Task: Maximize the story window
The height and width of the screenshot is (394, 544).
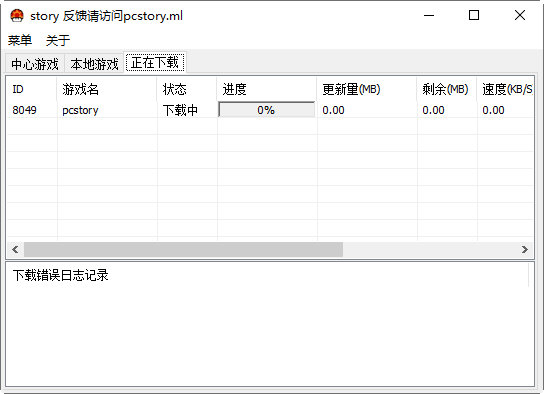Action: click(474, 15)
